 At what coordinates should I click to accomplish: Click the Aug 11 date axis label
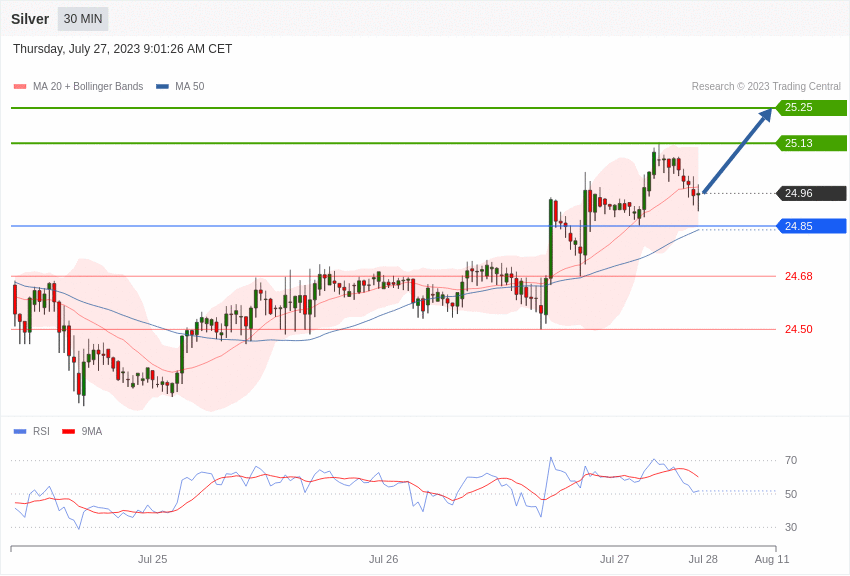(772, 559)
